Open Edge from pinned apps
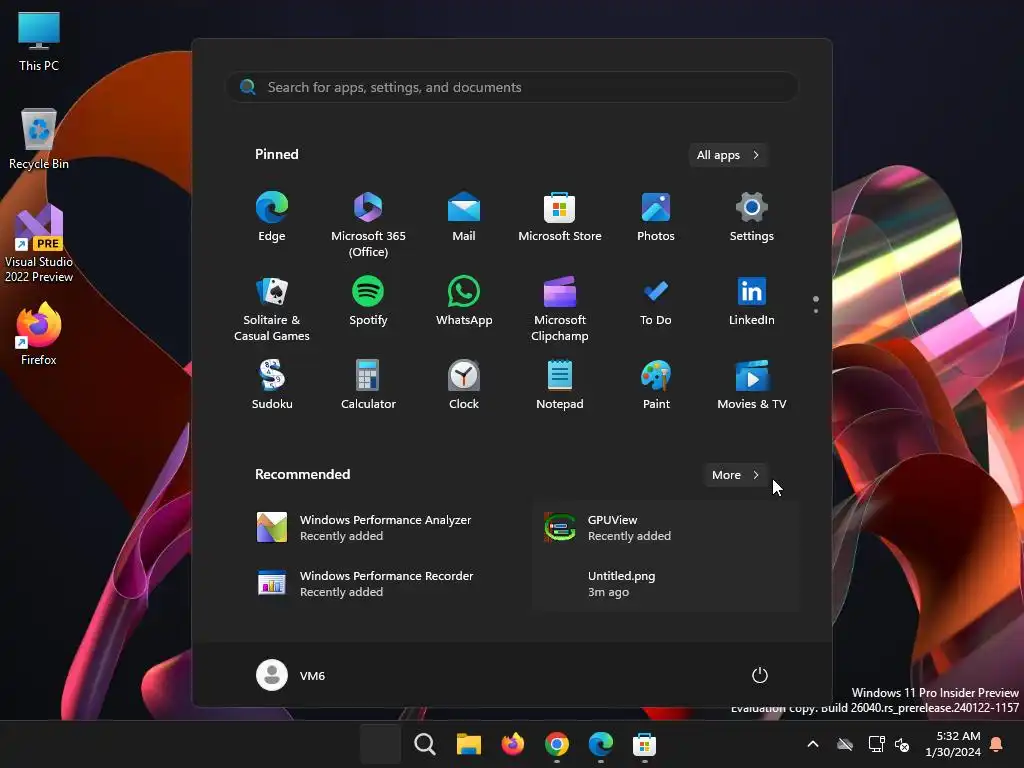This screenshot has height=768, width=1024. (272, 217)
